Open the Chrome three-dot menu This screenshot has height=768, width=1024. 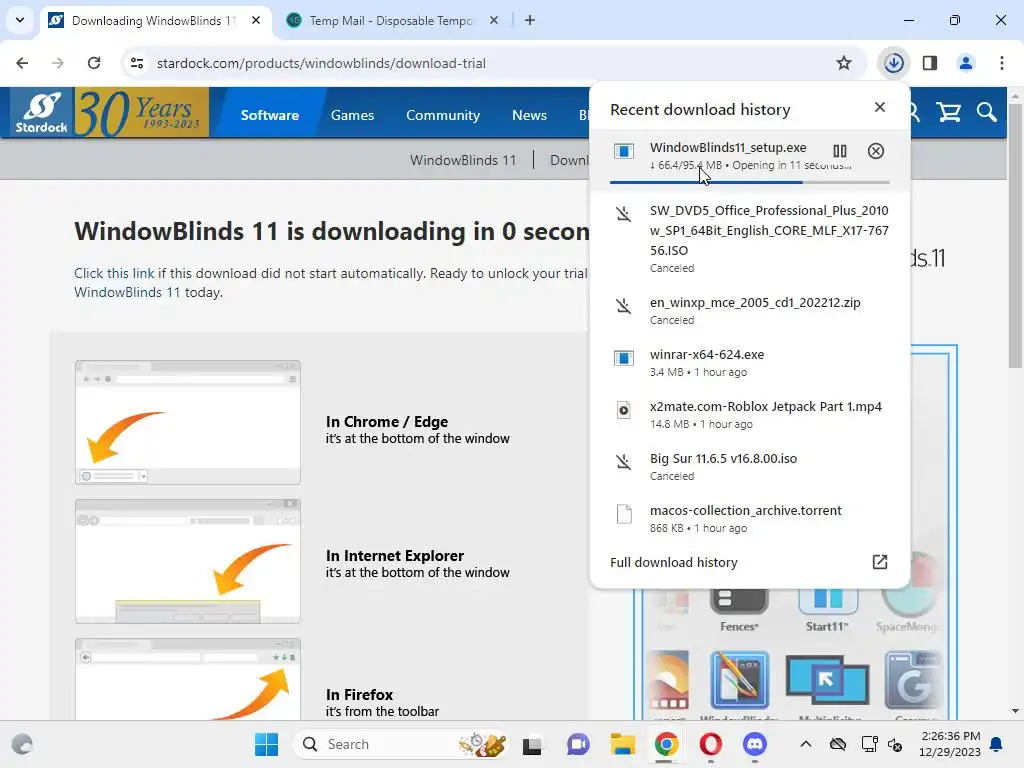pos(1002,63)
